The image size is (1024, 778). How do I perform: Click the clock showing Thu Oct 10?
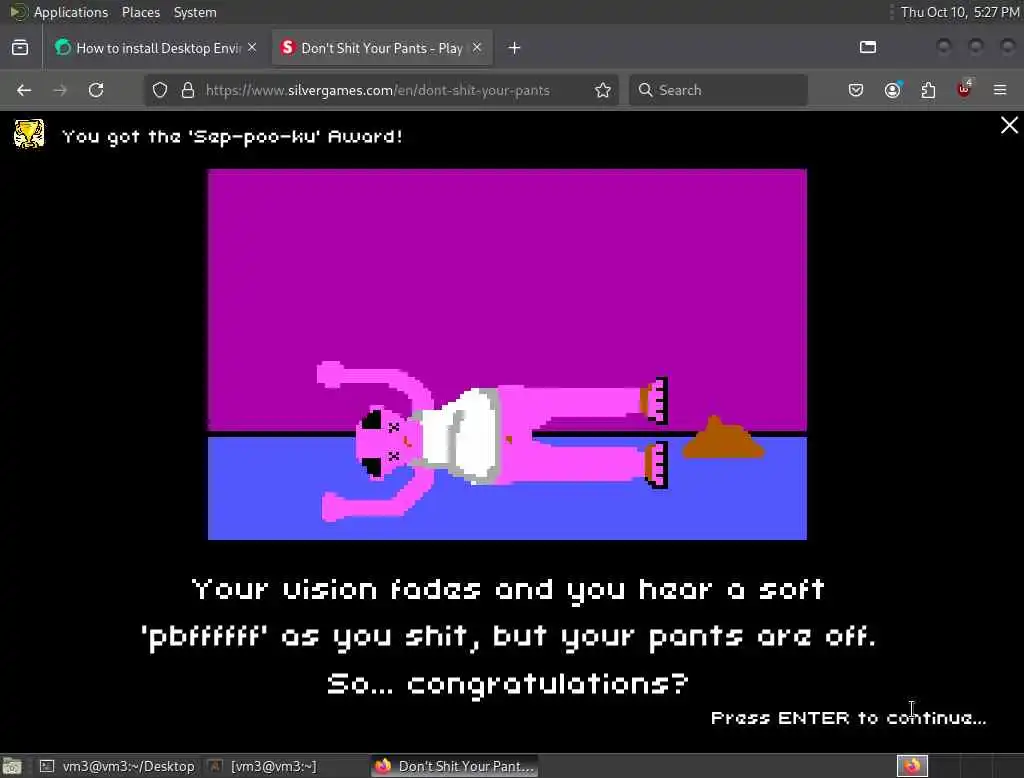(959, 12)
